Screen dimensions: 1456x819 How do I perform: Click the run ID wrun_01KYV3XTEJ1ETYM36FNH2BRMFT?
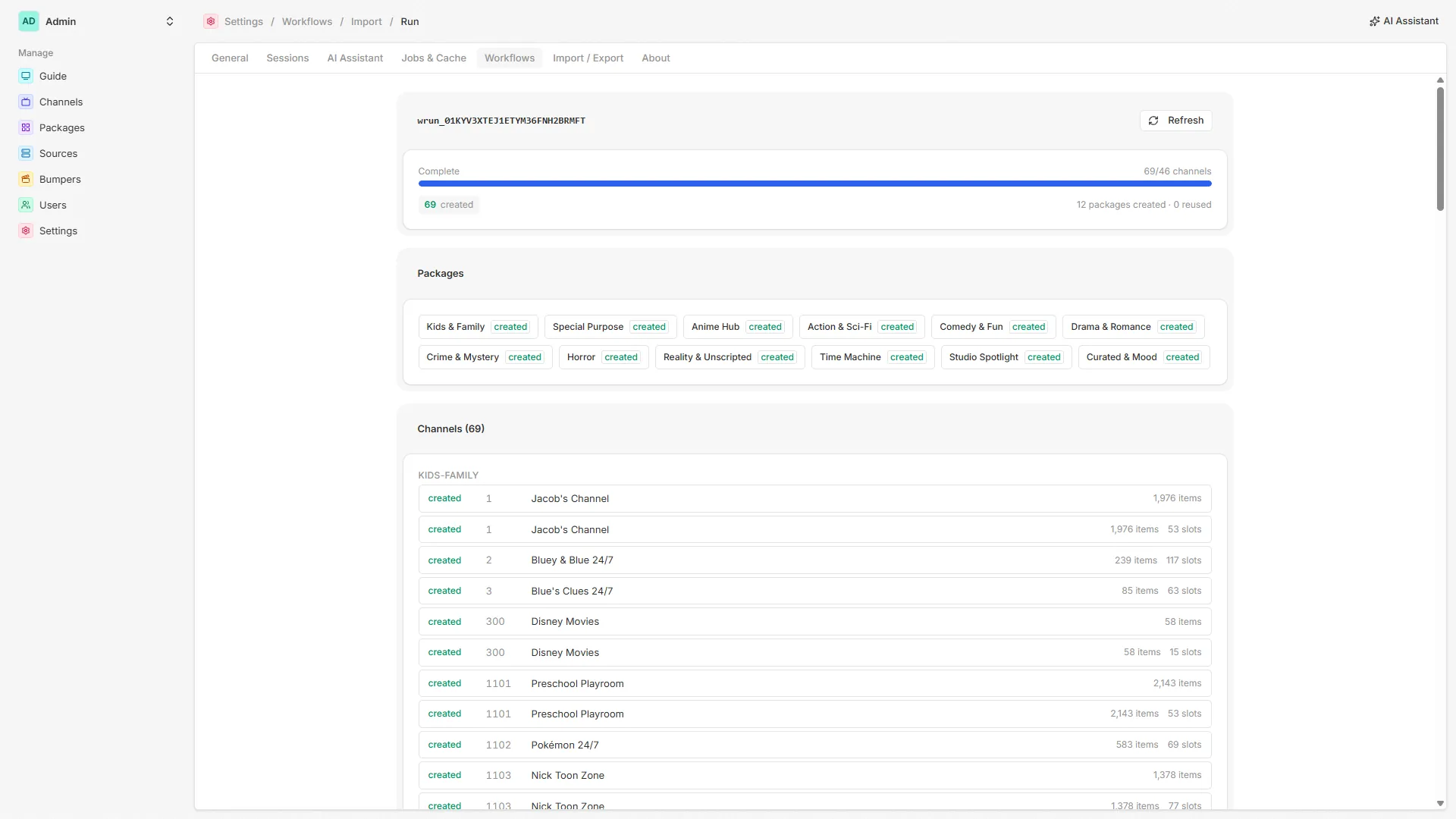[x=501, y=121]
